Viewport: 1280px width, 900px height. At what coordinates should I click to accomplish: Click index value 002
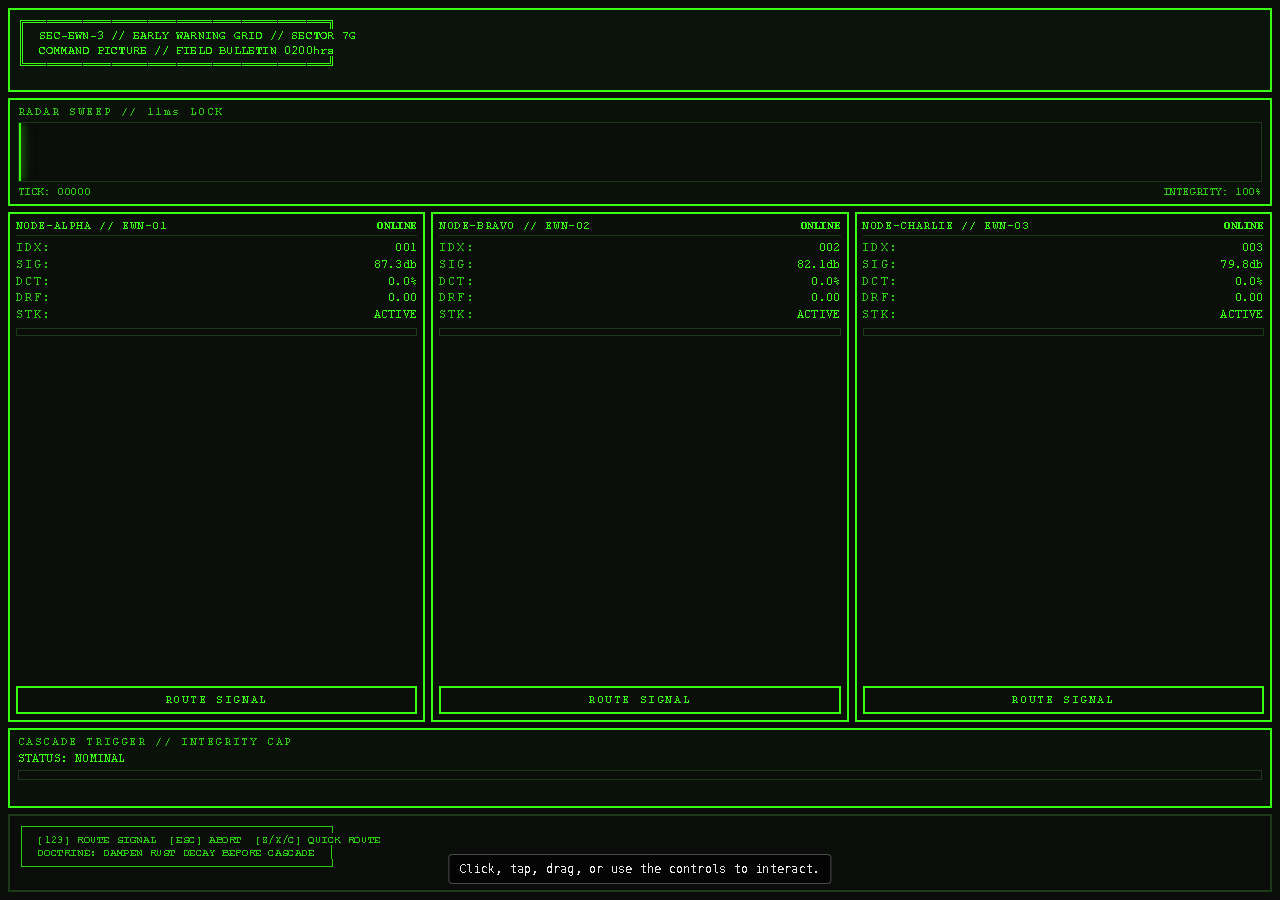830,248
